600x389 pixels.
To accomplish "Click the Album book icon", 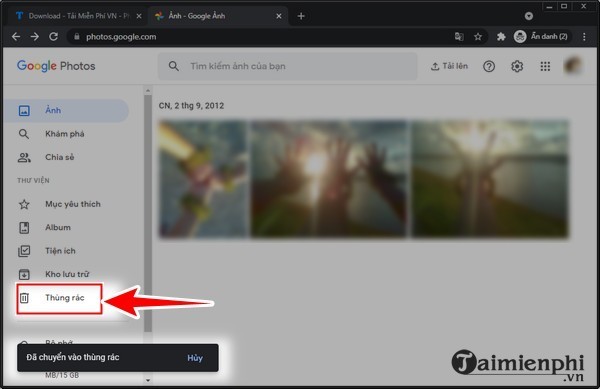I will point(24,228).
